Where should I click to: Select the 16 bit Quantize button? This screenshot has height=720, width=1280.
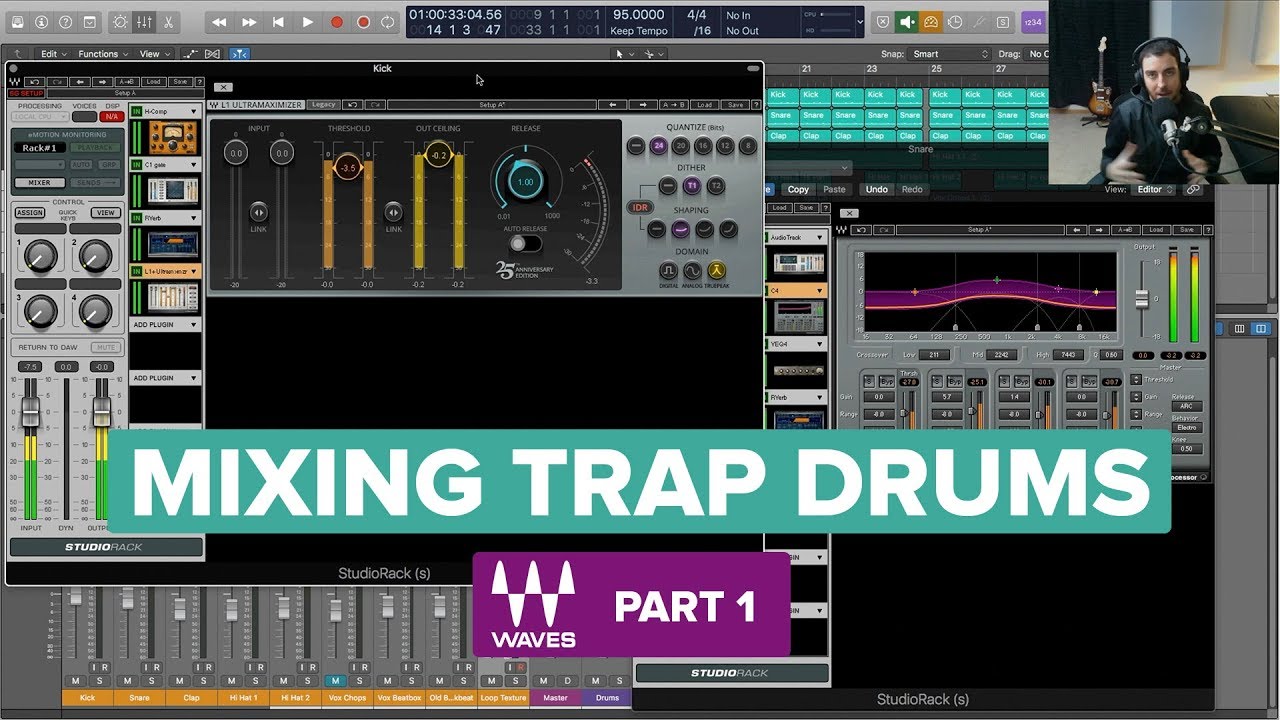pyautogui.click(x=703, y=146)
